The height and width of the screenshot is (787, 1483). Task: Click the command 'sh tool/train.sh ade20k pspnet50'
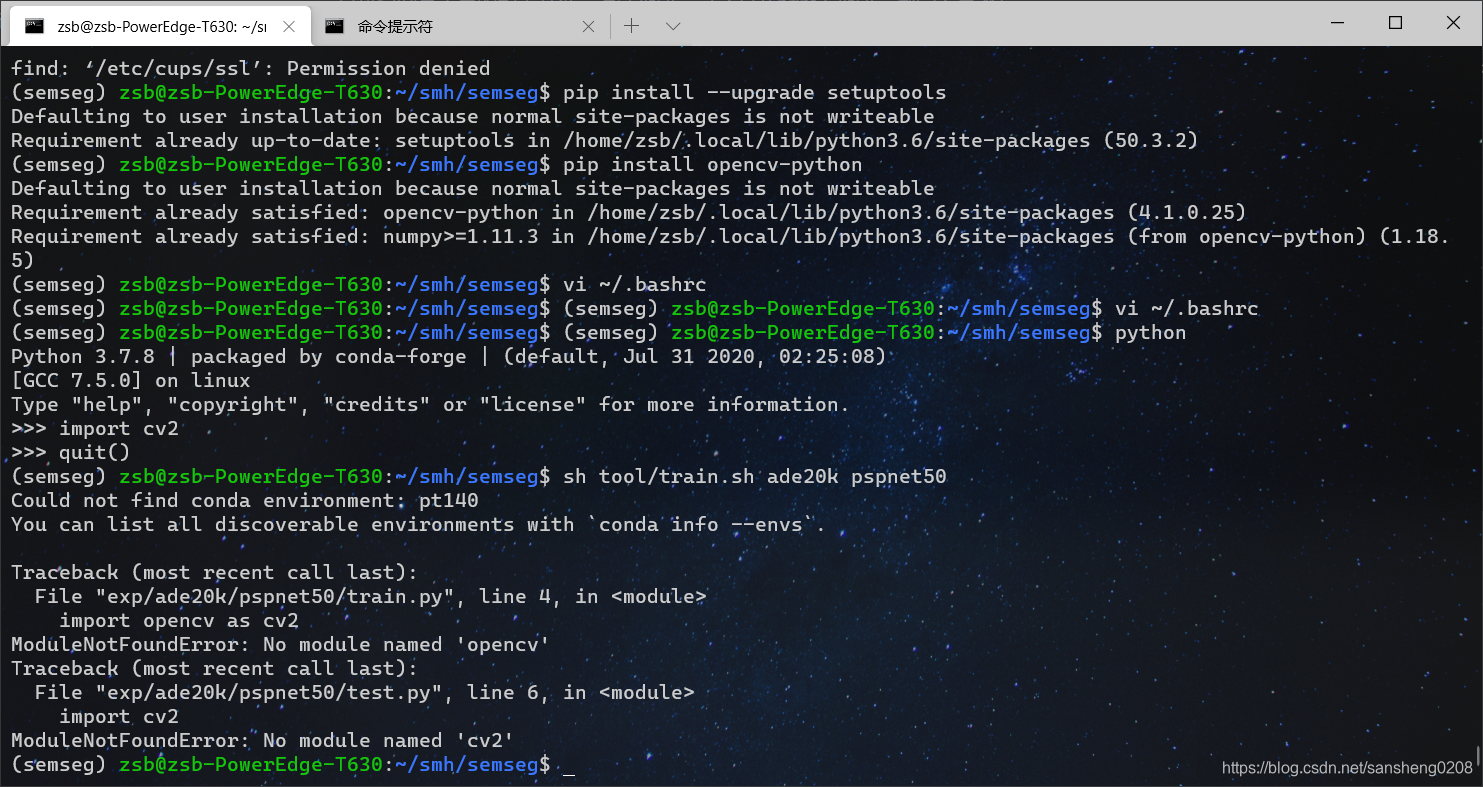[755, 476]
